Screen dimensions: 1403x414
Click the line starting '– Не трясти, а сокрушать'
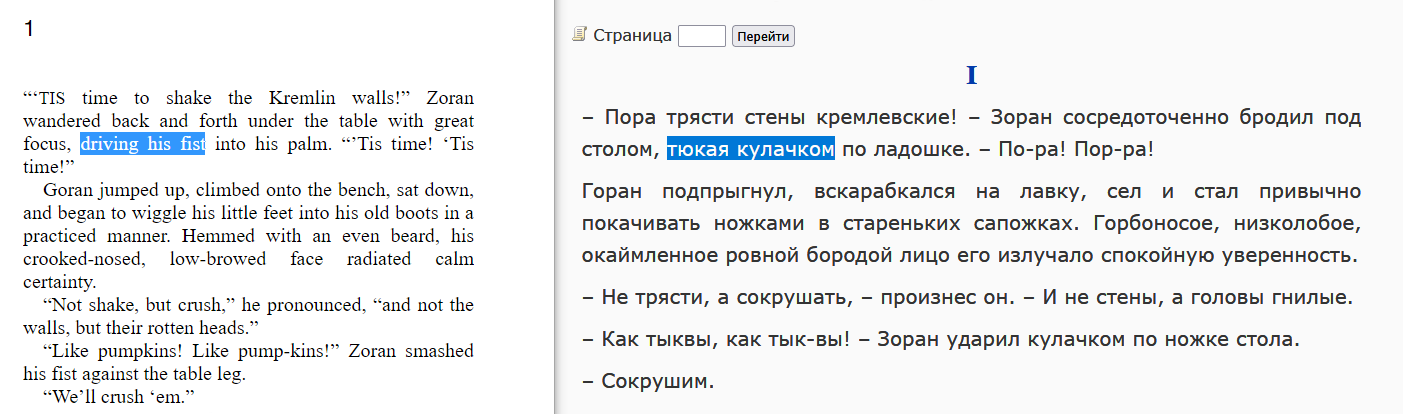coord(966,298)
